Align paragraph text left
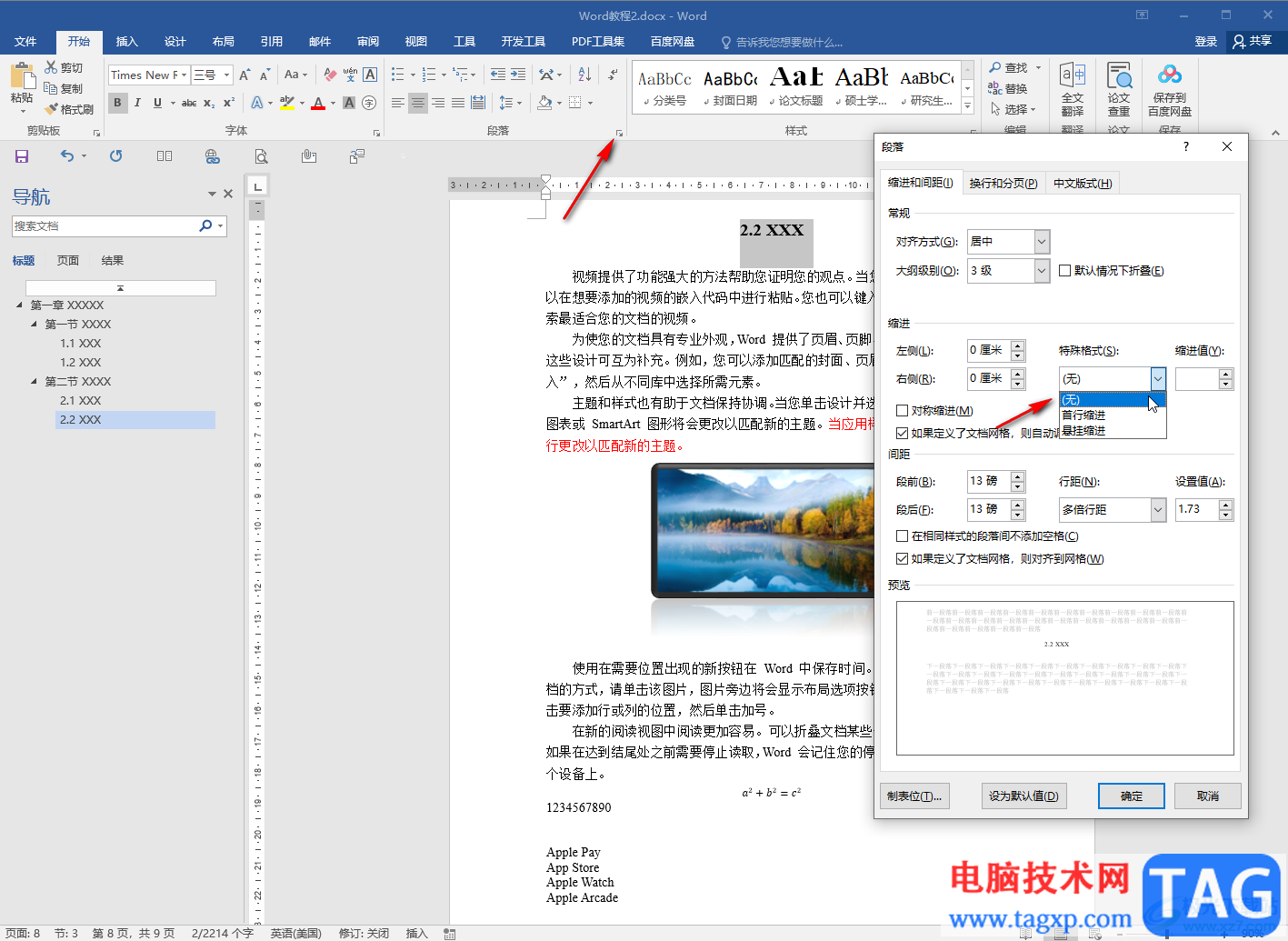The height and width of the screenshot is (941, 1288). click(x=398, y=103)
